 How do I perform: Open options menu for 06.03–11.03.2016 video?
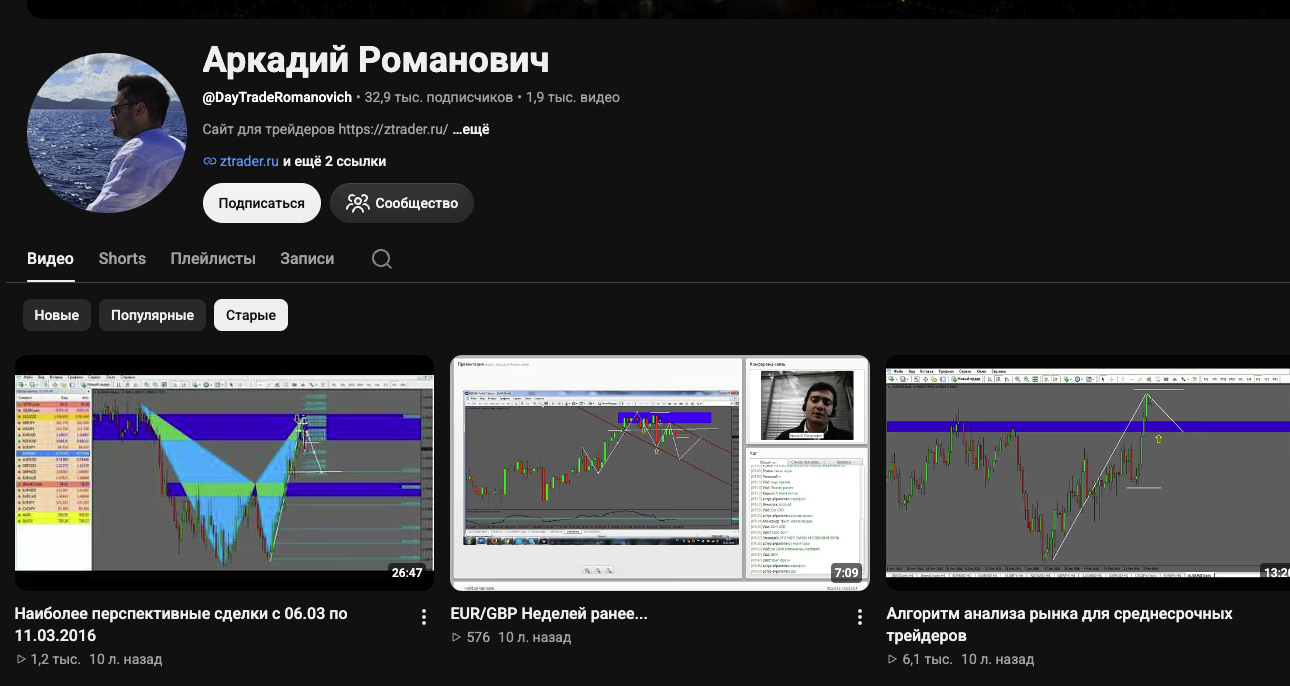tap(424, 617)
